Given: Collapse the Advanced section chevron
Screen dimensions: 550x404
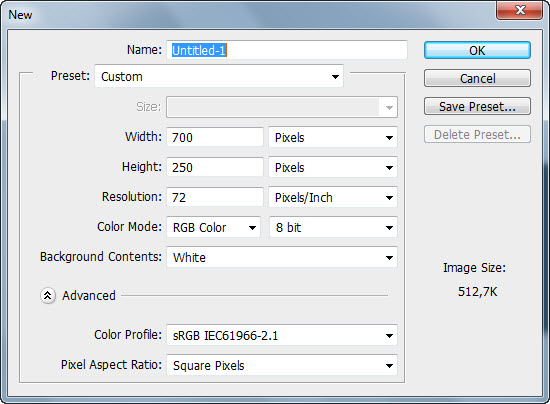Looking at the screenshot, I should tap(48, 296).
